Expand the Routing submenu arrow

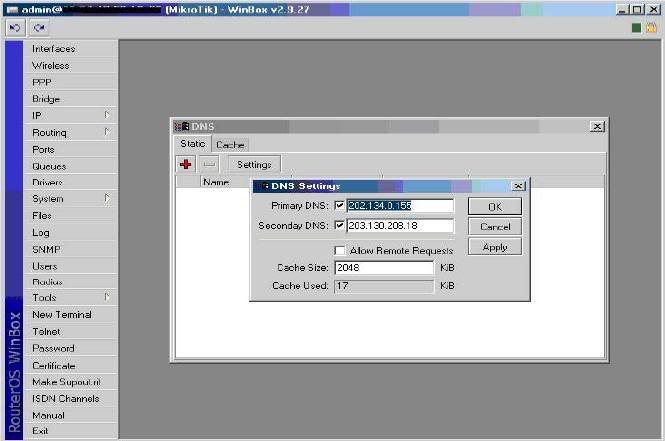tap(107, 132)
